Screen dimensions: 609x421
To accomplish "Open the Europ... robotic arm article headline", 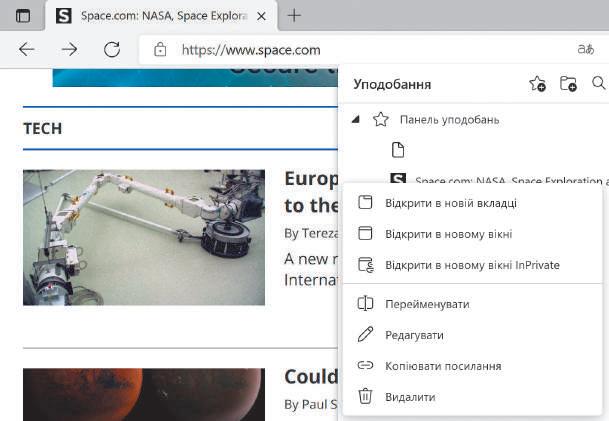I will 311,192.
